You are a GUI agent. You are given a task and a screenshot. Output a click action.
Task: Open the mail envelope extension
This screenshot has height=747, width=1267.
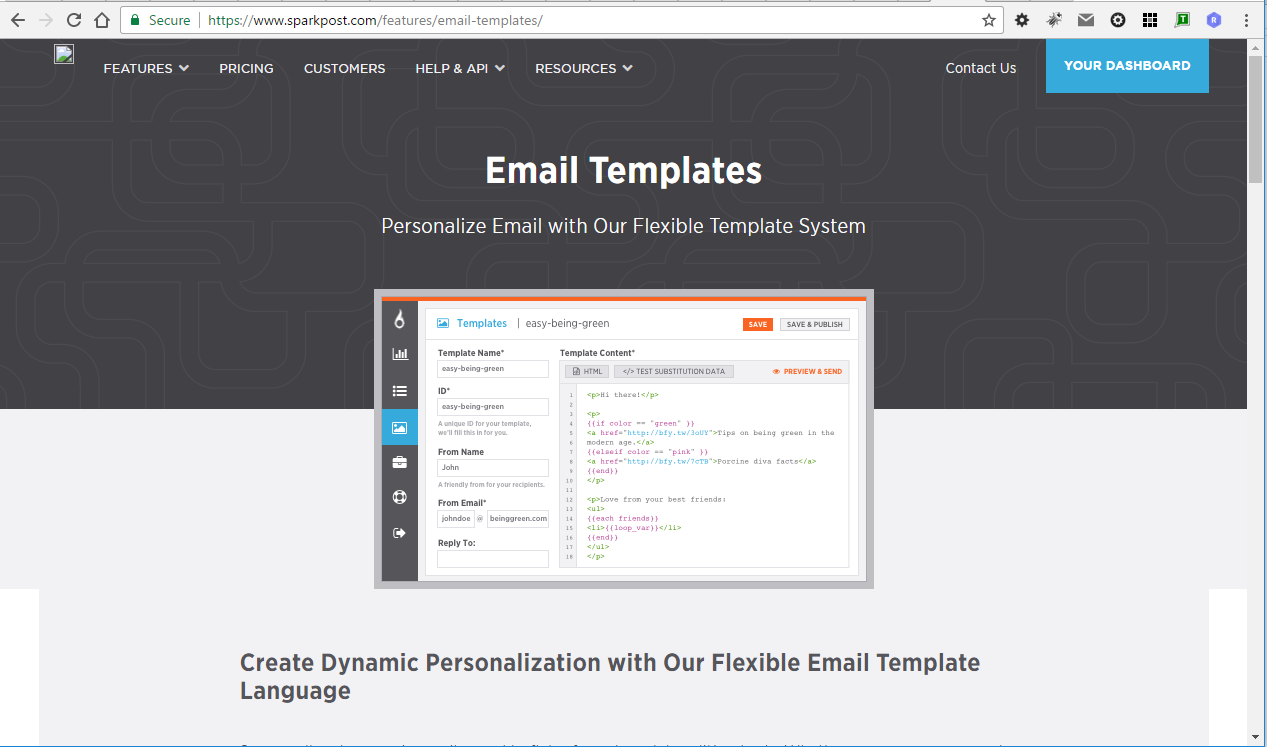coord(1086,20)
